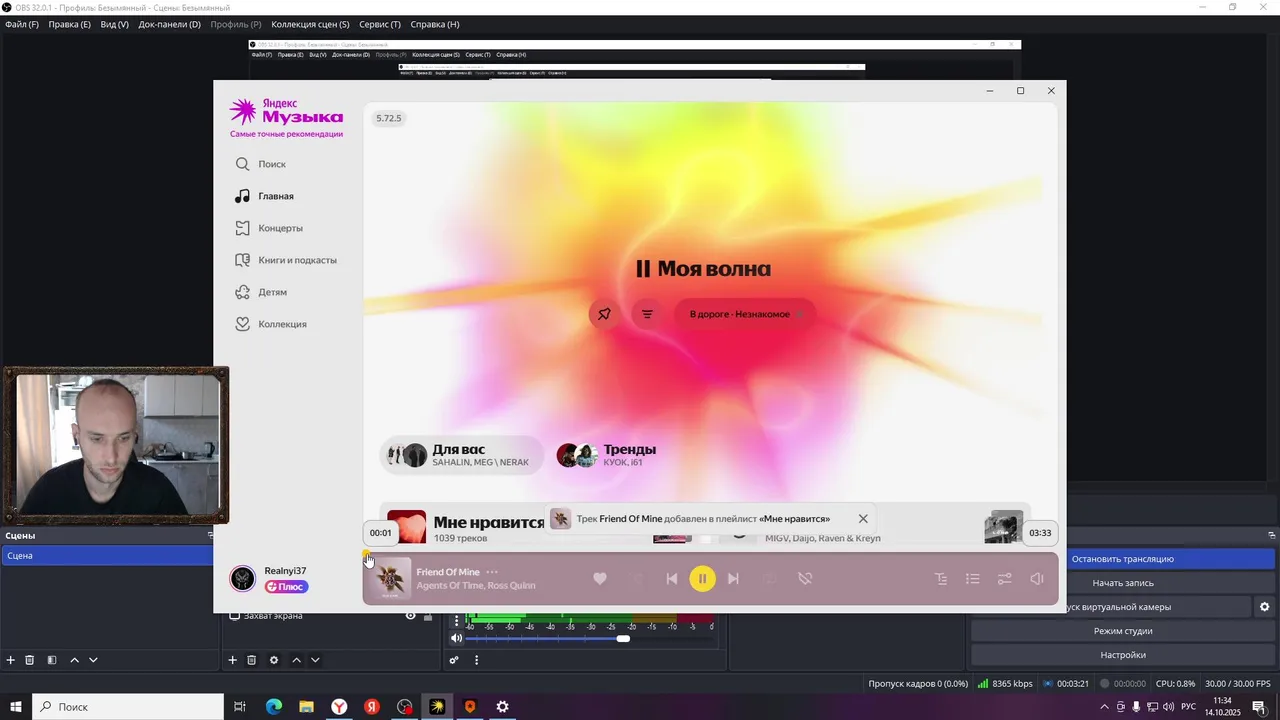Select Сцена in OBS scenes list
The height and width of the screenshot is (720, 1280).
(x=107, y=556)
